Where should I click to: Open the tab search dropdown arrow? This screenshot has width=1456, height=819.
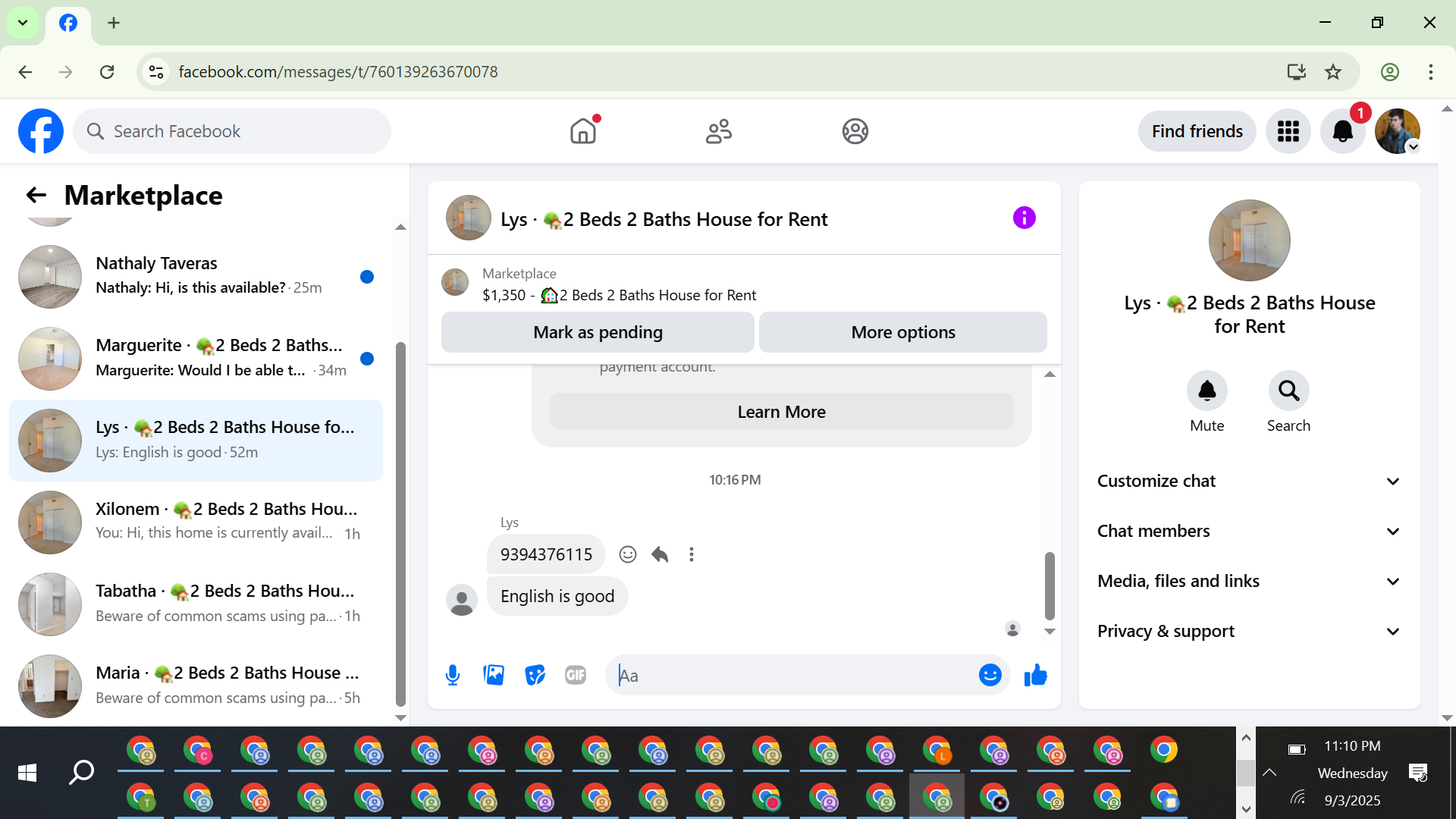point(23,23)
